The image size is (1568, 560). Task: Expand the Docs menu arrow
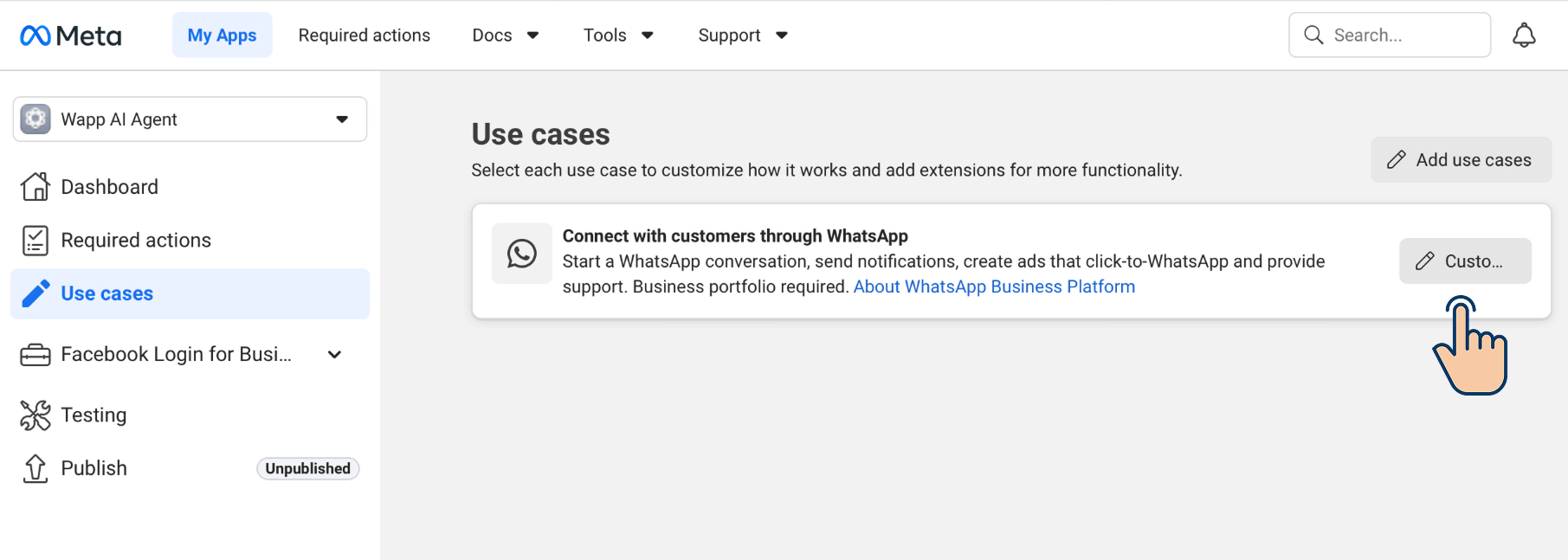[533, 35]
